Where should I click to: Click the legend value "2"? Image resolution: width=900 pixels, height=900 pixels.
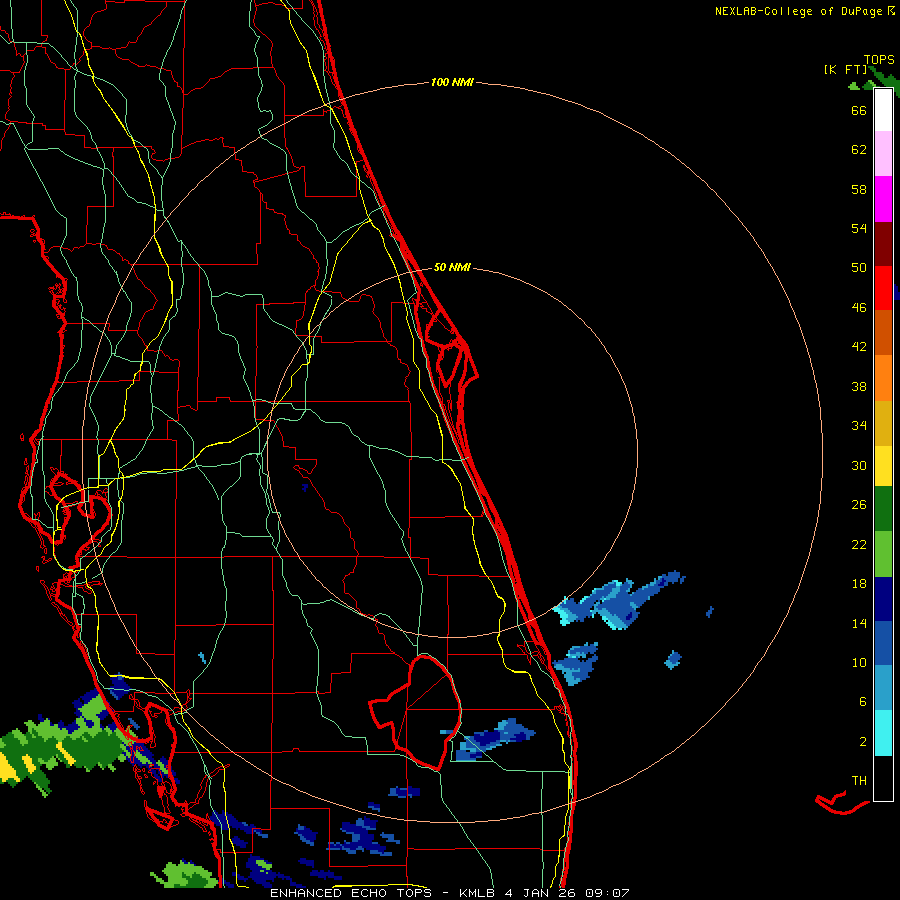click(863, 742)
